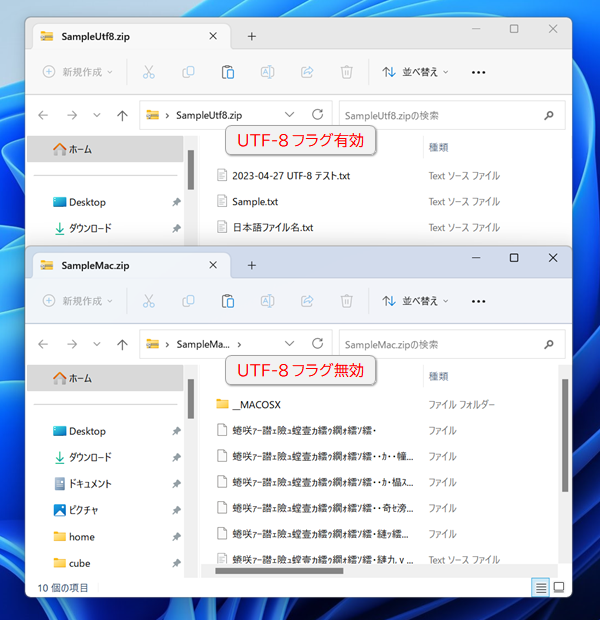Click Cut icon in SampleUtf8.zip window
Image resolution: width=600 pixels, height=620 pixels.
tap(149, 72)
